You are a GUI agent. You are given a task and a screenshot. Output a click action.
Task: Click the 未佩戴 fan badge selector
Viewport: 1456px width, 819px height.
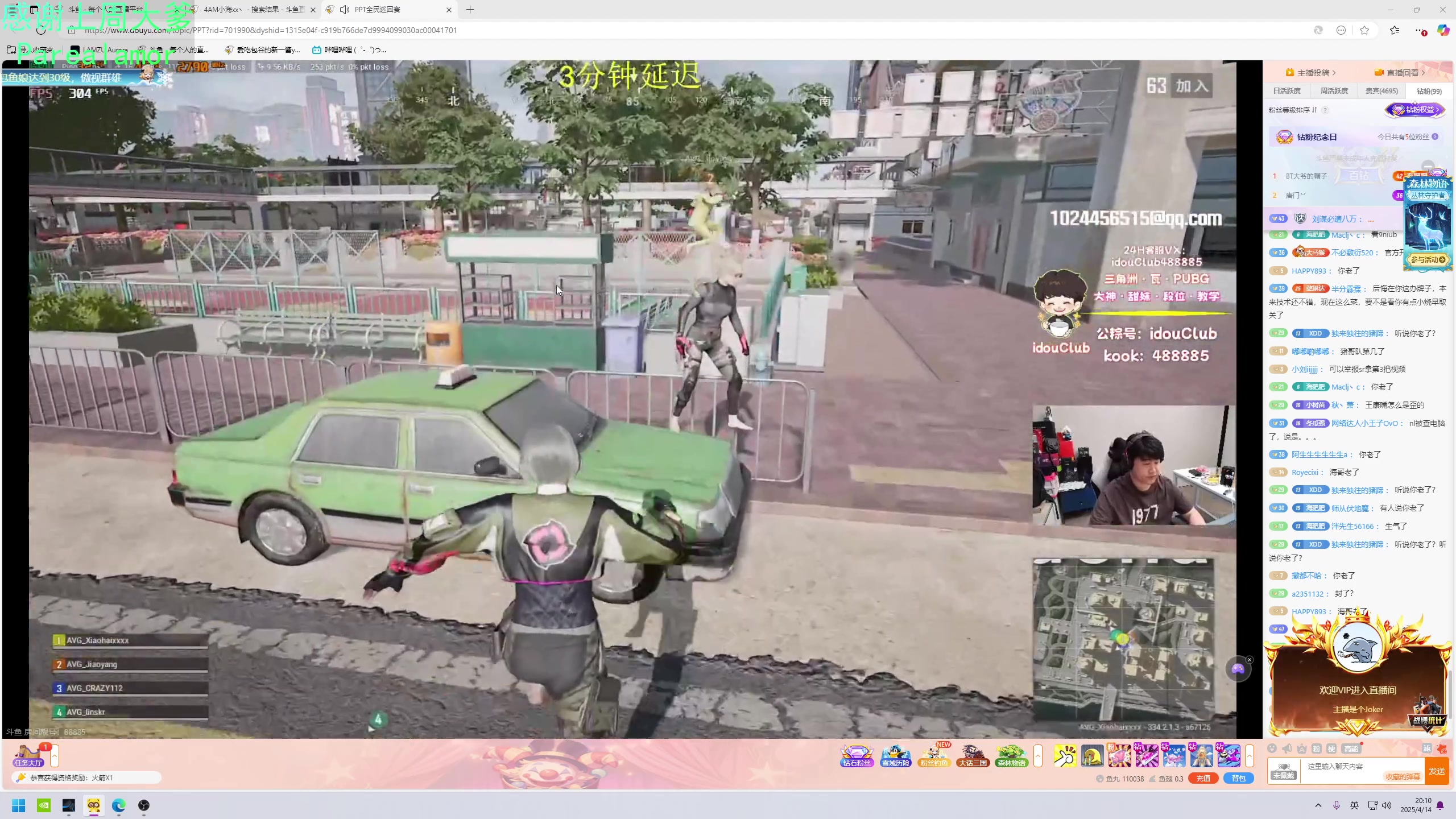1284,771
